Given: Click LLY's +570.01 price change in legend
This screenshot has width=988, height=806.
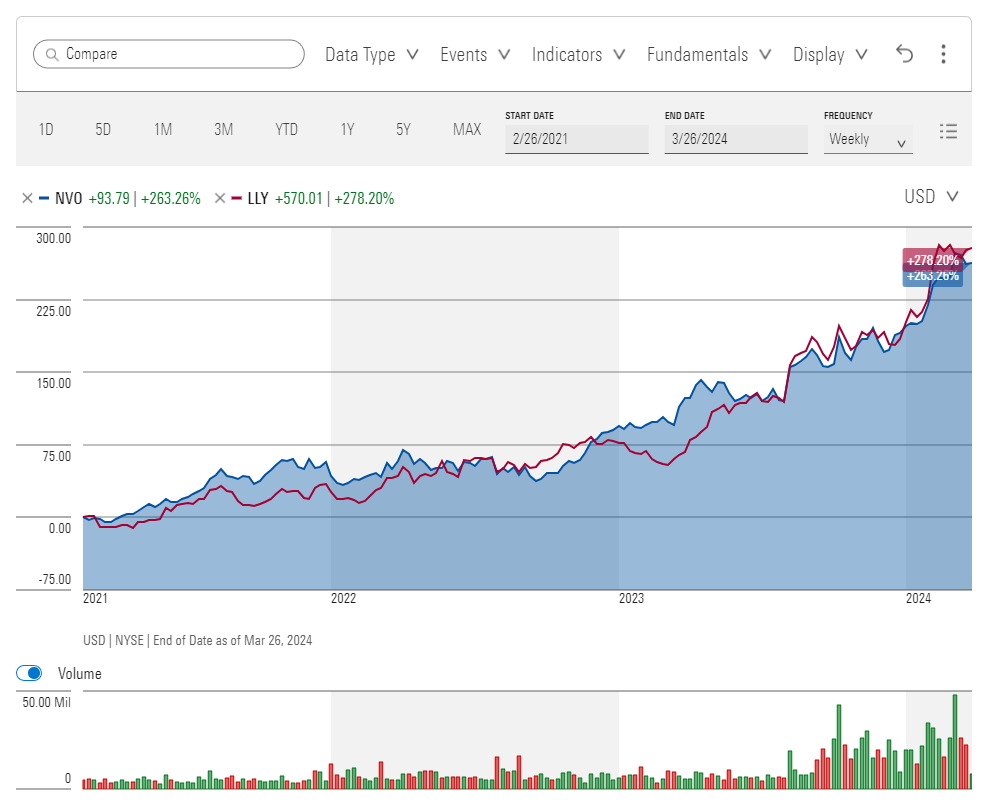Looking at the screenshot, I should tap(299, 199).
